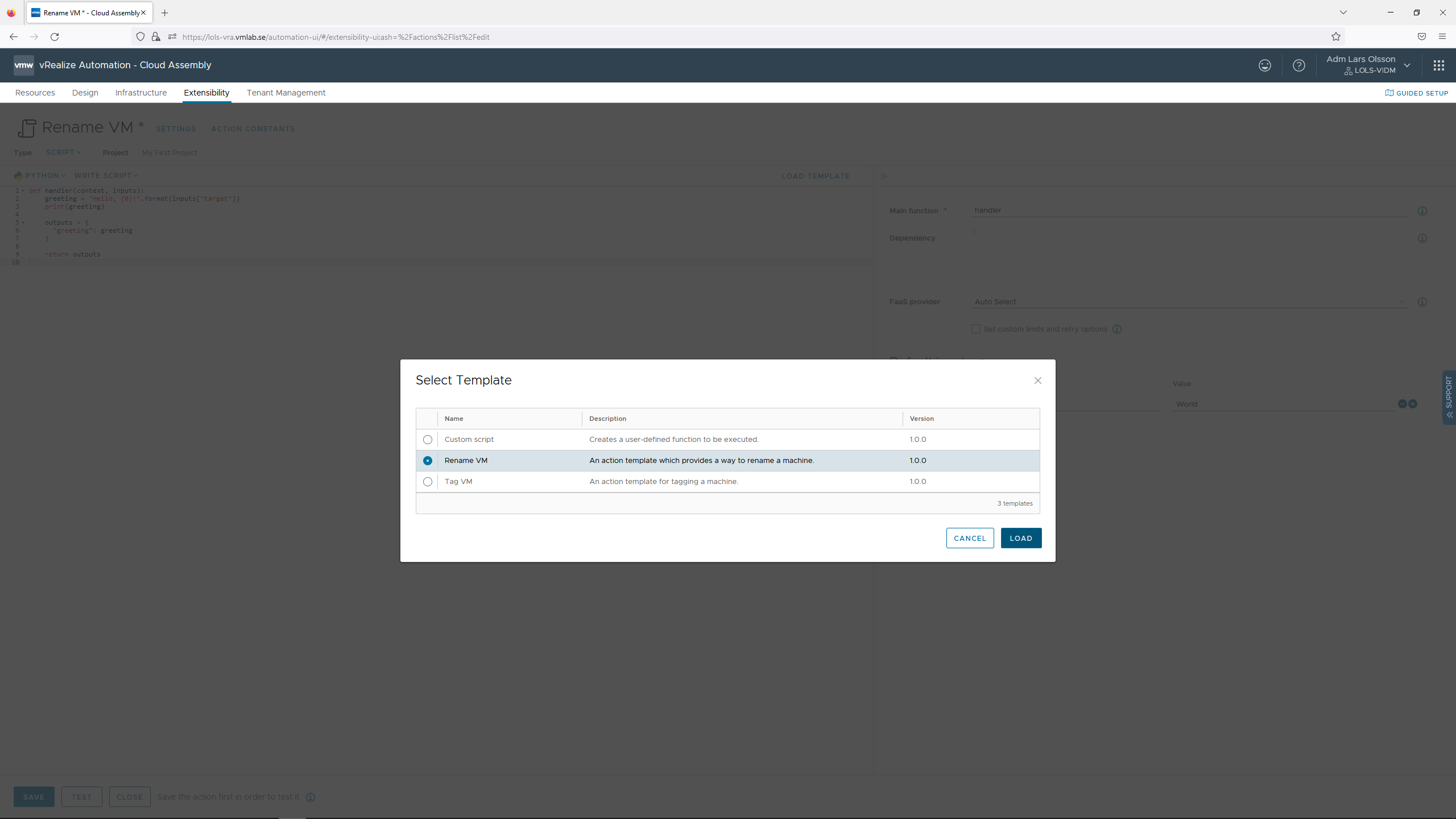
Task: Click the Dependency info icon
Action: click(x=1422, y=238)
